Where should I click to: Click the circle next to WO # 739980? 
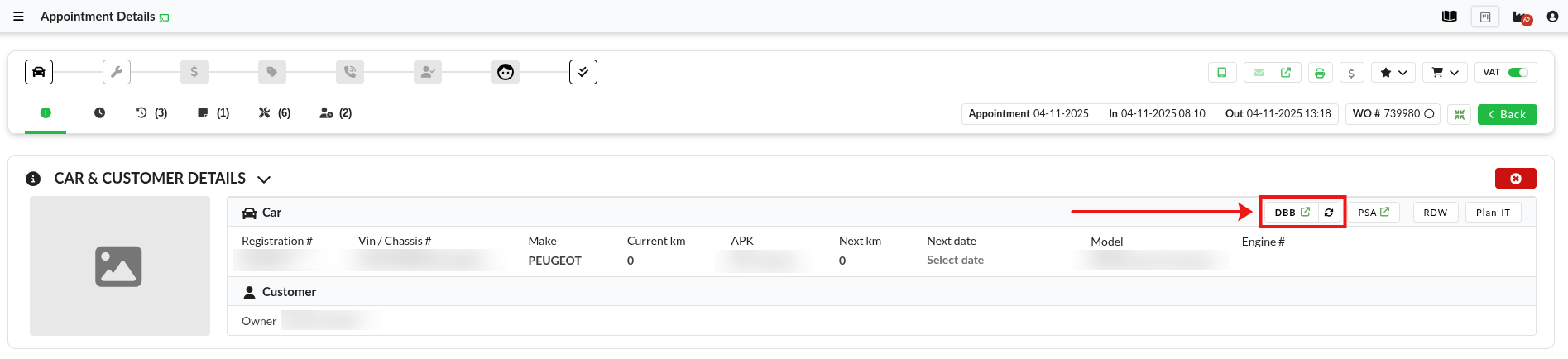(x=1429, y=114)
